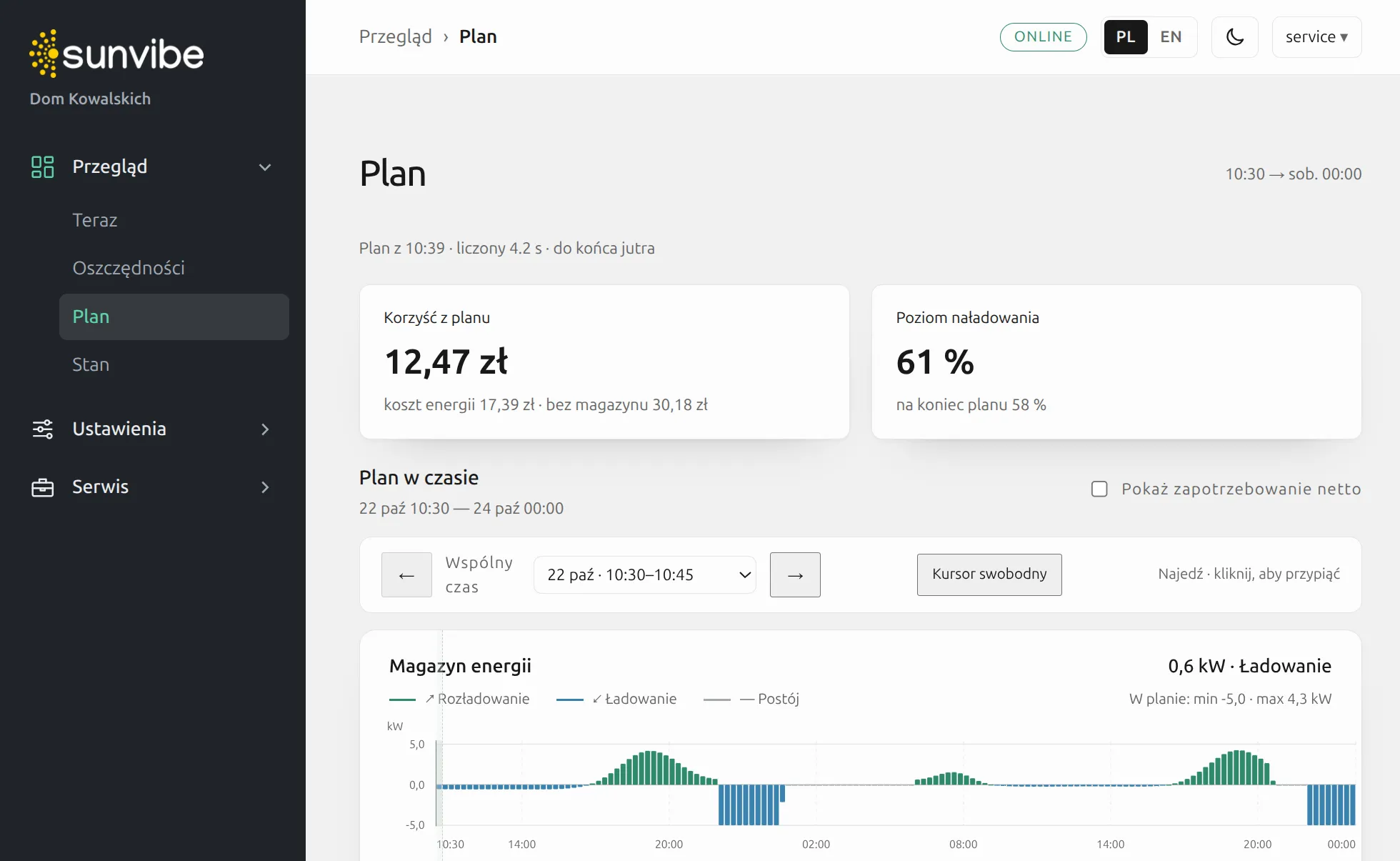Click Ładowanie legend entry in chart
This screenshot has height=861, width=1400.
coord(616,699)
